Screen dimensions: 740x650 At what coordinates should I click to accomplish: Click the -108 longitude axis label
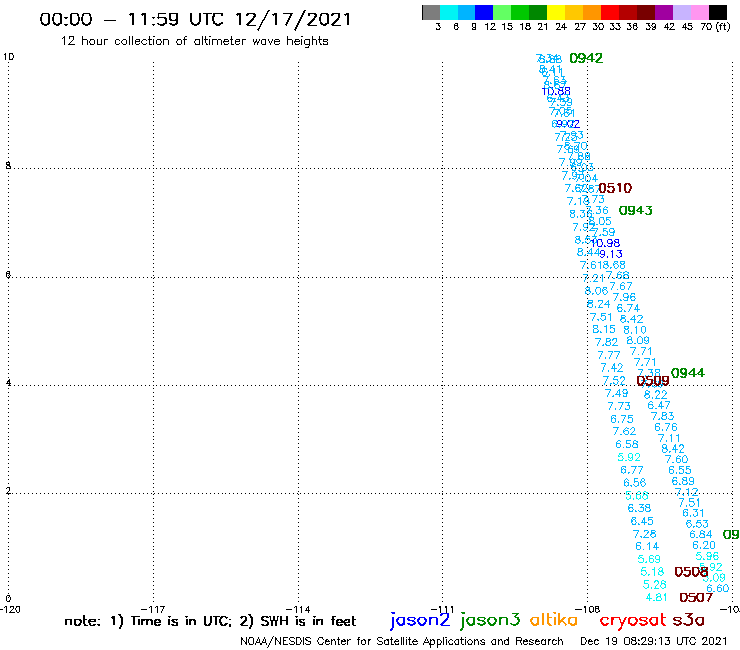click(x=588, y=609)
